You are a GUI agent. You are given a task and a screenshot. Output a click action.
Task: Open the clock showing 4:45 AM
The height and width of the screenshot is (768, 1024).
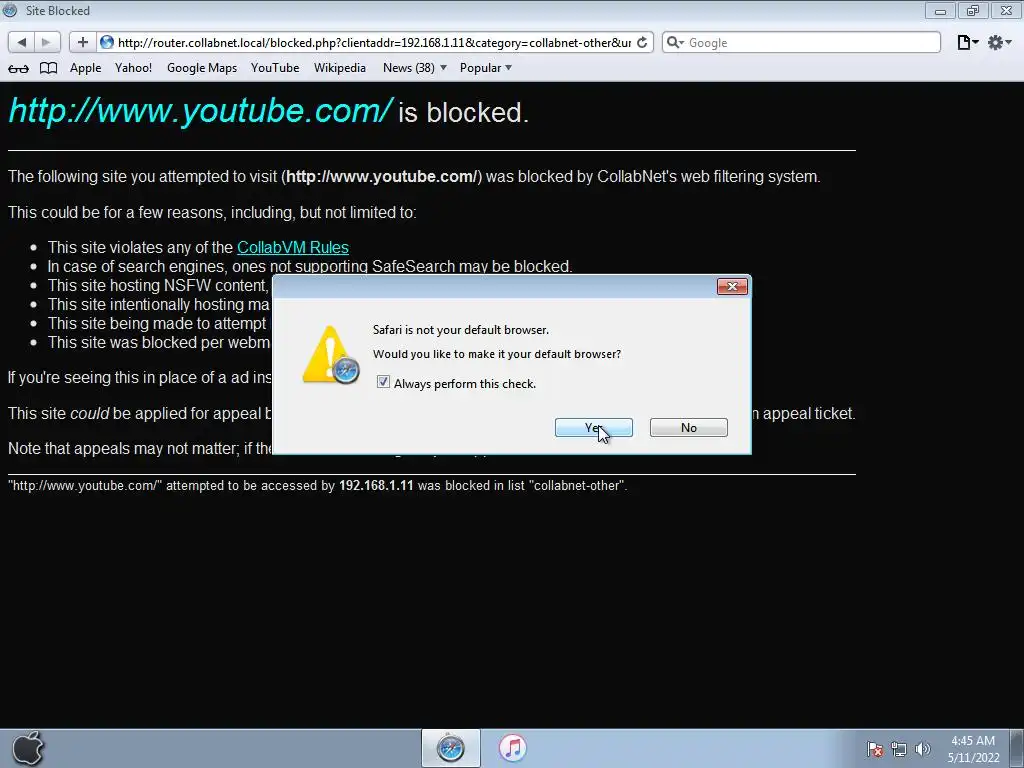[x=973, y=749]
